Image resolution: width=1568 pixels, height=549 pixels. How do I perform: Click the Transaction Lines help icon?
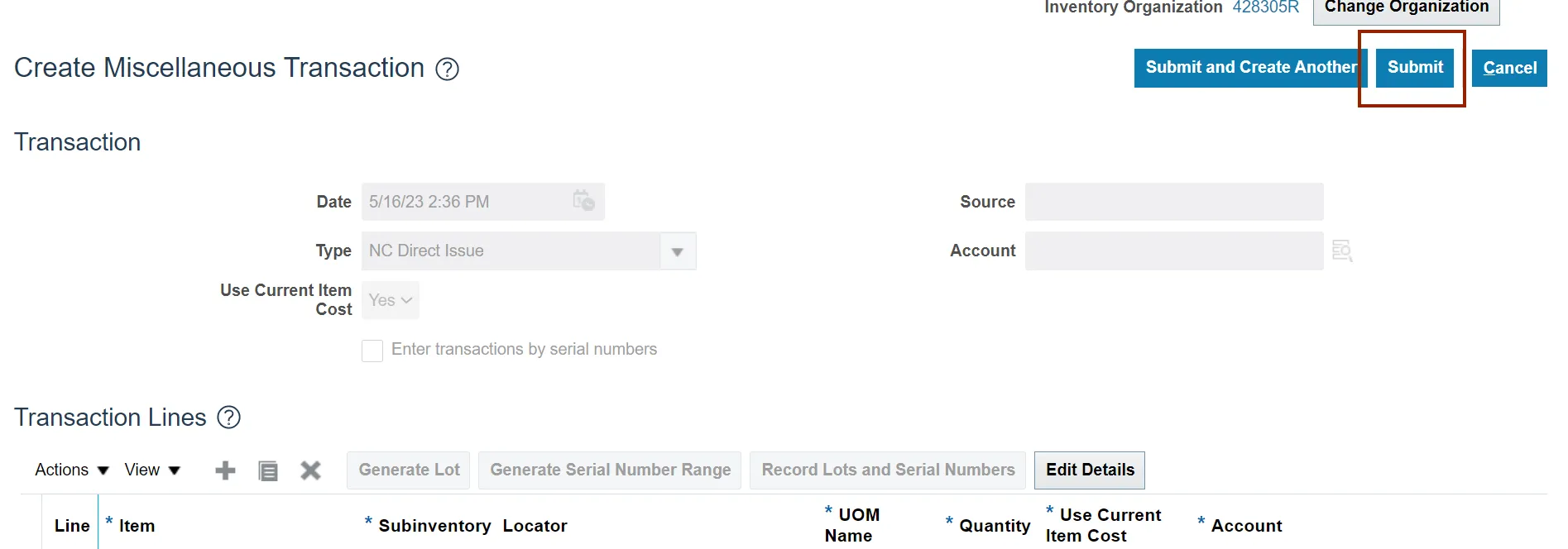pyautogui.click(x=228, y=418)
